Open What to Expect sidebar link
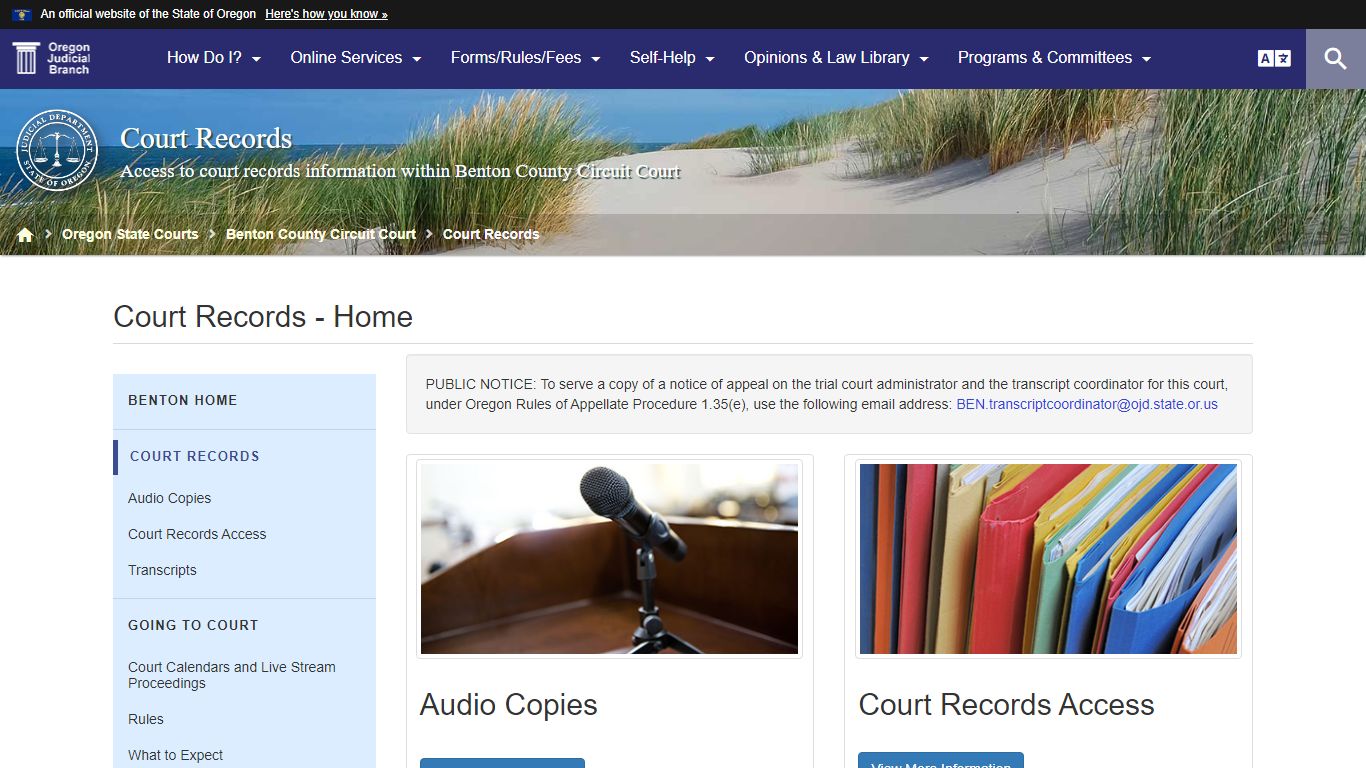 coord(175,755)
